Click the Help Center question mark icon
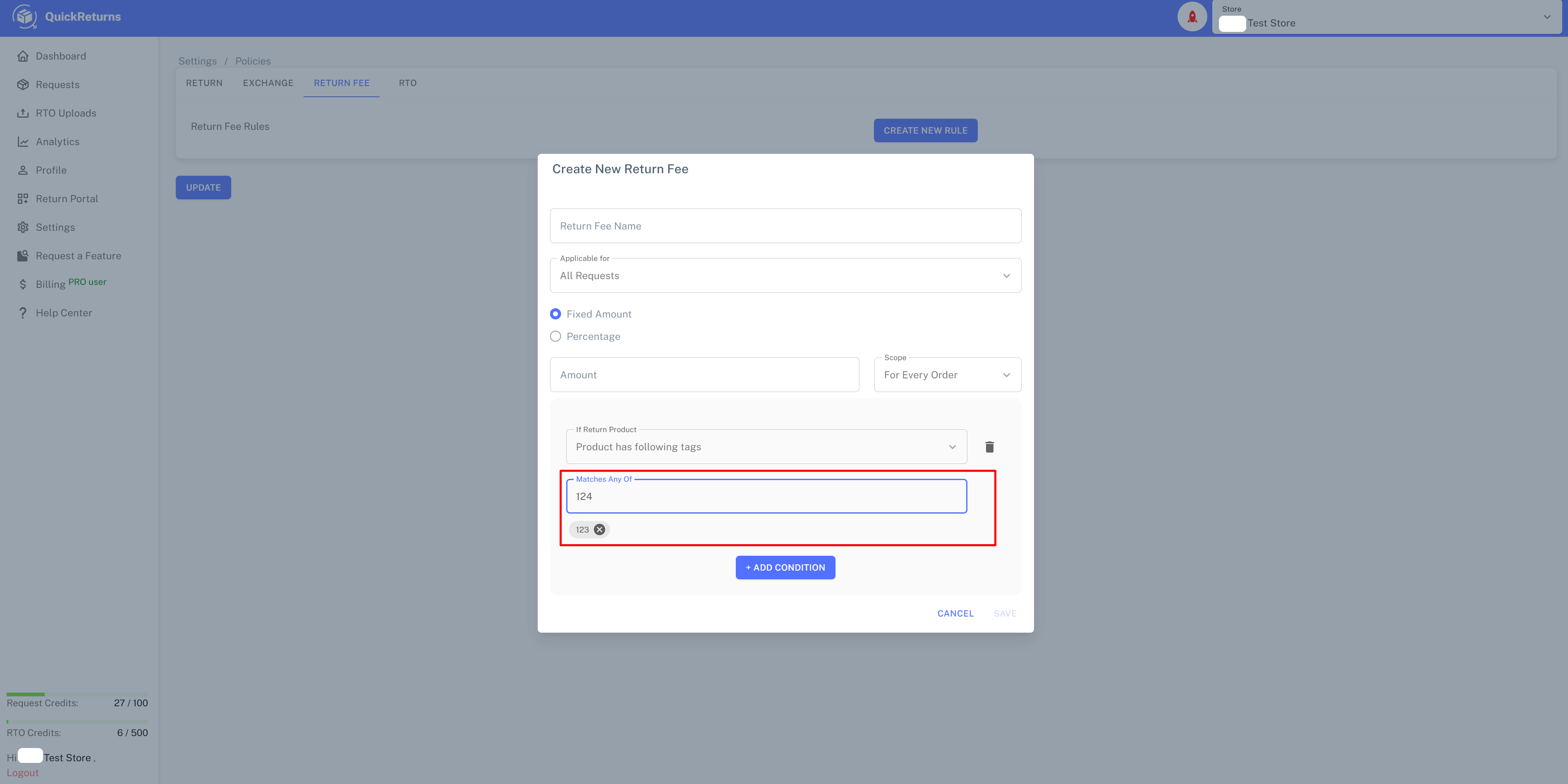 tap(23, 313)
